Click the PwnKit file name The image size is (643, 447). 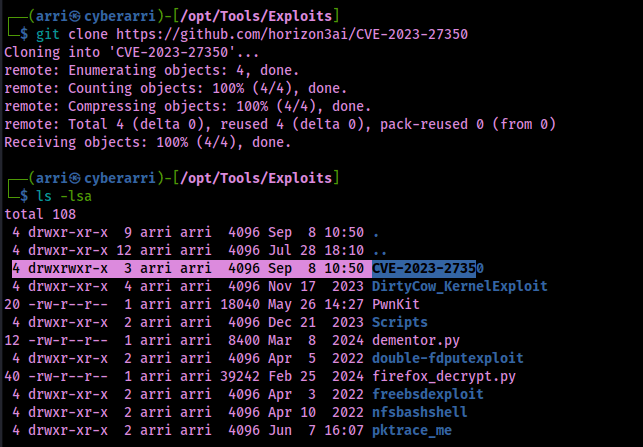pos(396,304)
